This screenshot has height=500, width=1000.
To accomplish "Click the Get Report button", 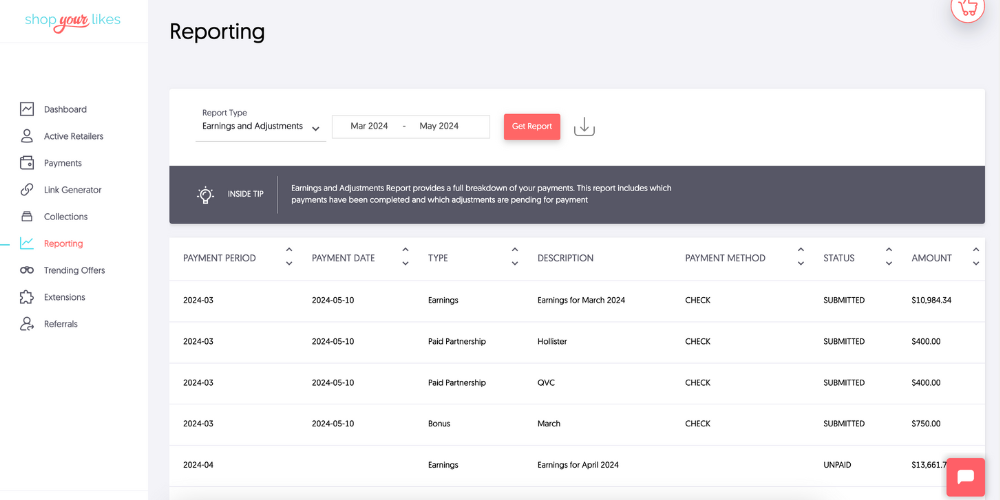I will pyautogui.click(x=532, y=126).
